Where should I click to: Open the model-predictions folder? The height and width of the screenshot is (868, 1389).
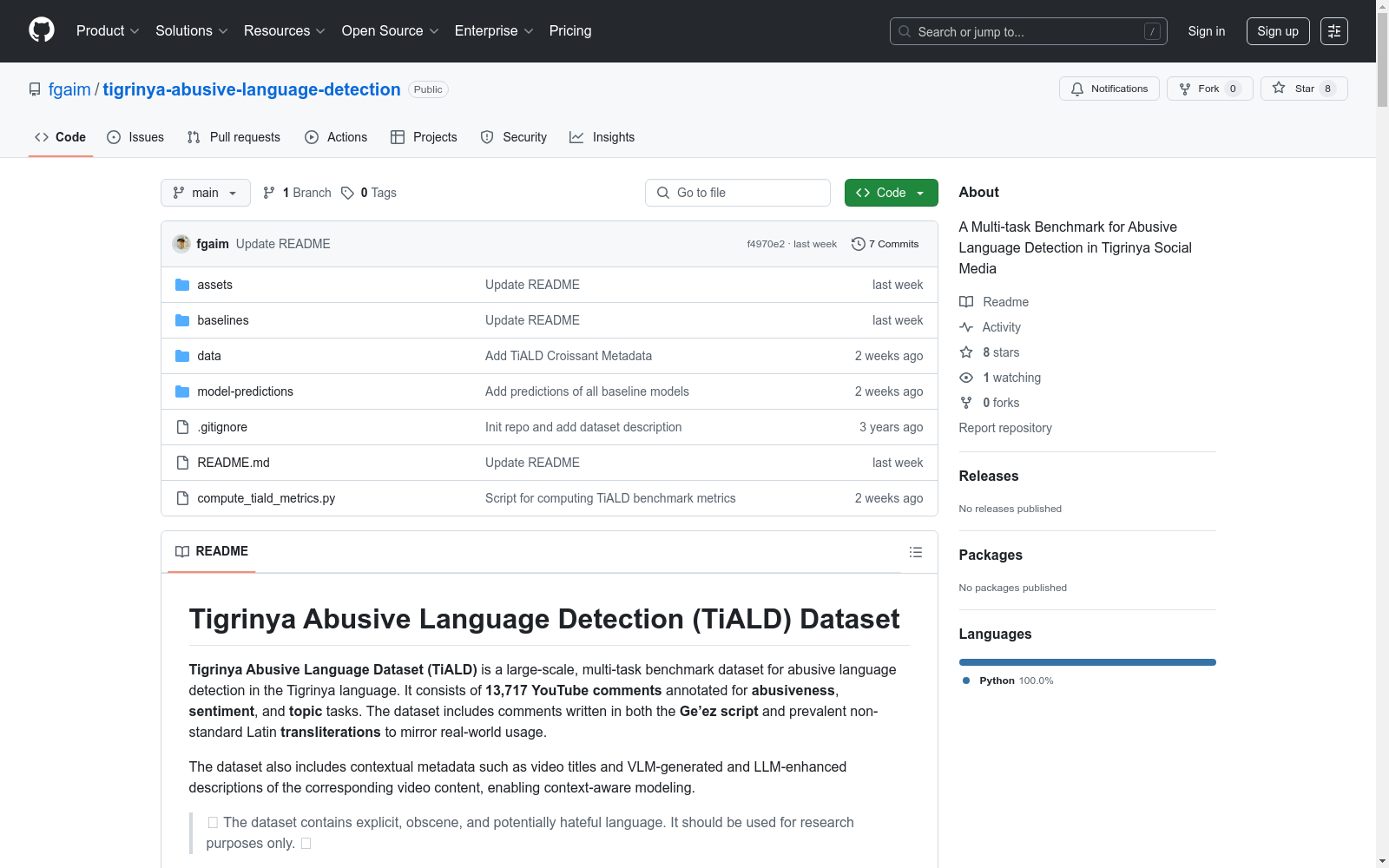coord(246,391)
